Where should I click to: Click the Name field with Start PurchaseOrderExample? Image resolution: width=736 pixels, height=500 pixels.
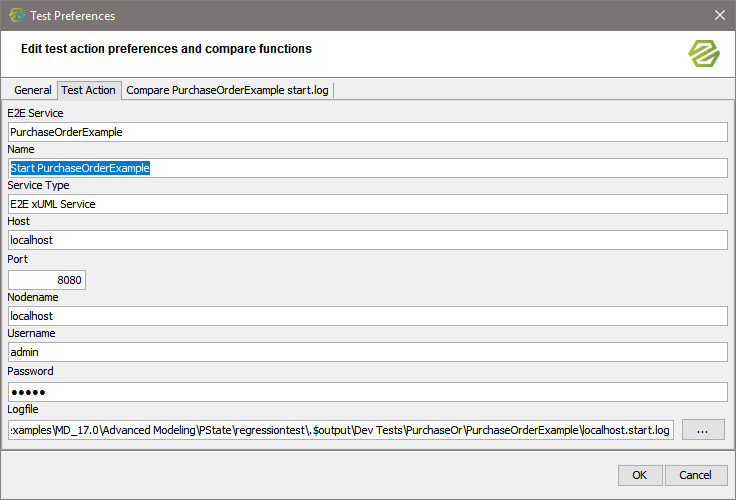(x=367, y=168)
